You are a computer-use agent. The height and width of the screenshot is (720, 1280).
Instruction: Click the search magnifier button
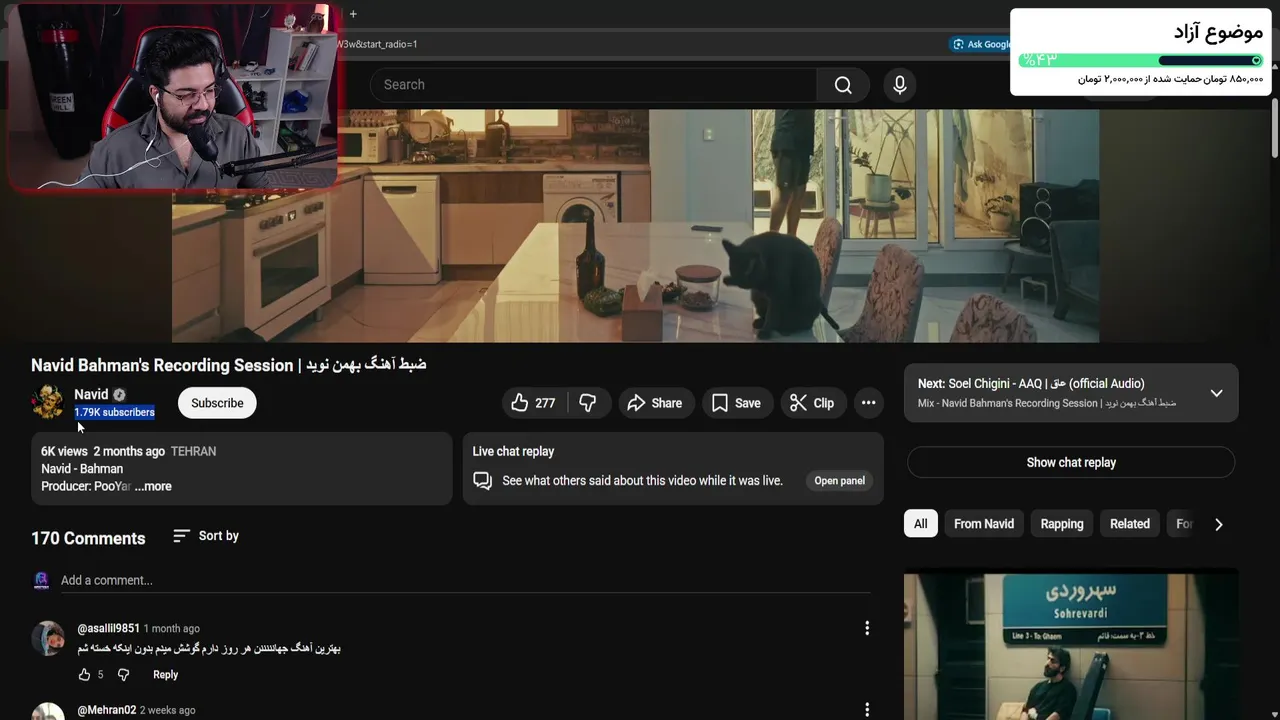(843, 85)
